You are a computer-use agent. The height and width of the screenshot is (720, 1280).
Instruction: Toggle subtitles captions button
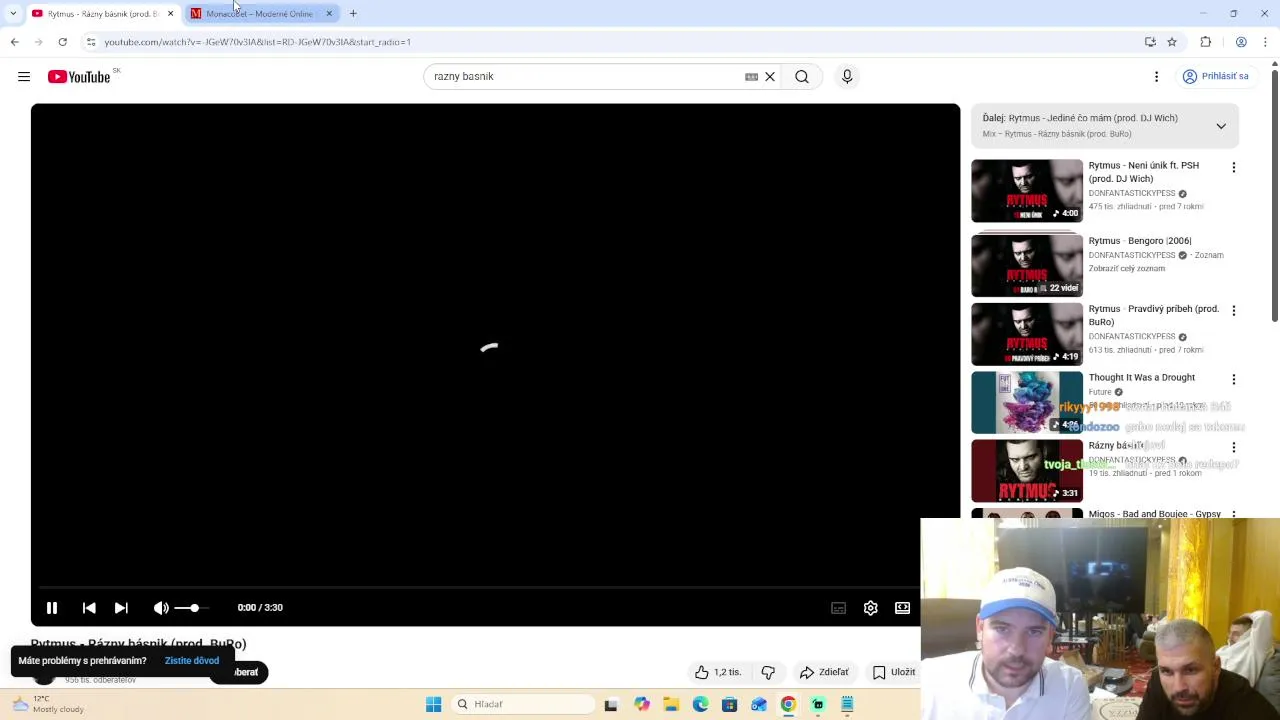click(x=839, y=607)
